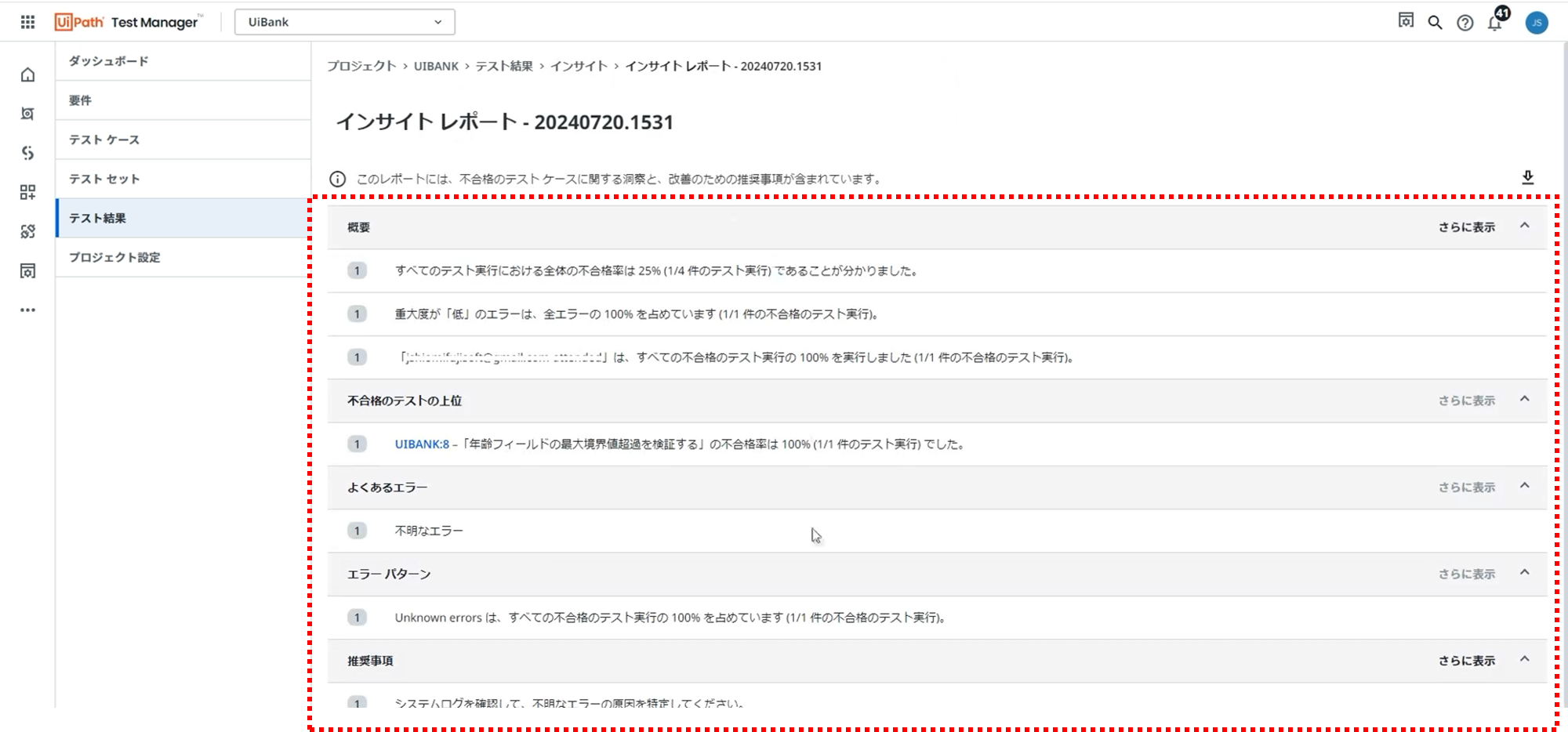Viewport: 1568px width, 732px height.
Task: Click the 概要 section header label
Action: coord(358,227)
